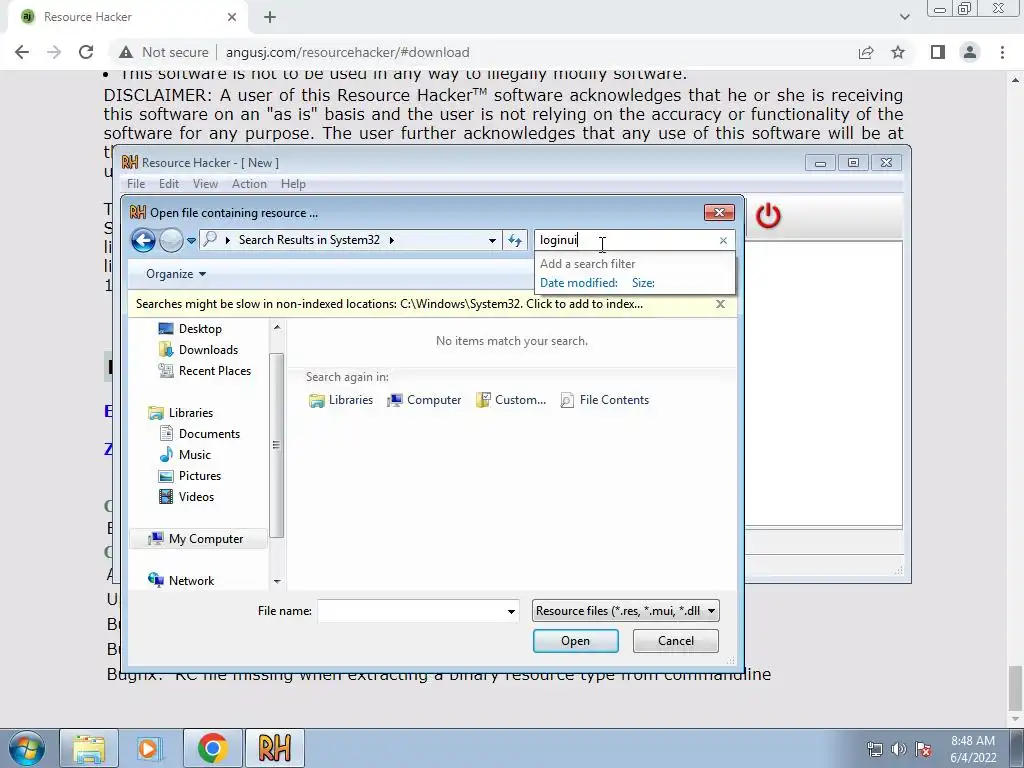The height and width of the screenshot is (768, 1024).
Task: Expand the address bar history dropdown
Action: pos(492,240)
